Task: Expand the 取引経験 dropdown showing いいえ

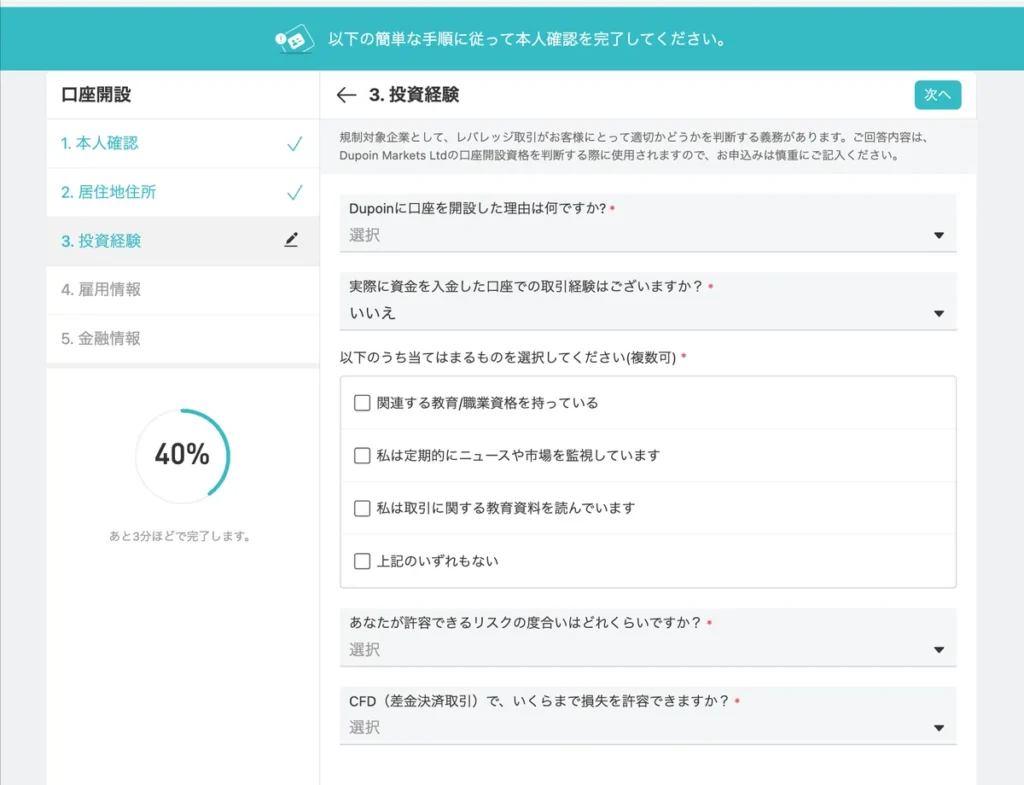Action: (647, 313)
